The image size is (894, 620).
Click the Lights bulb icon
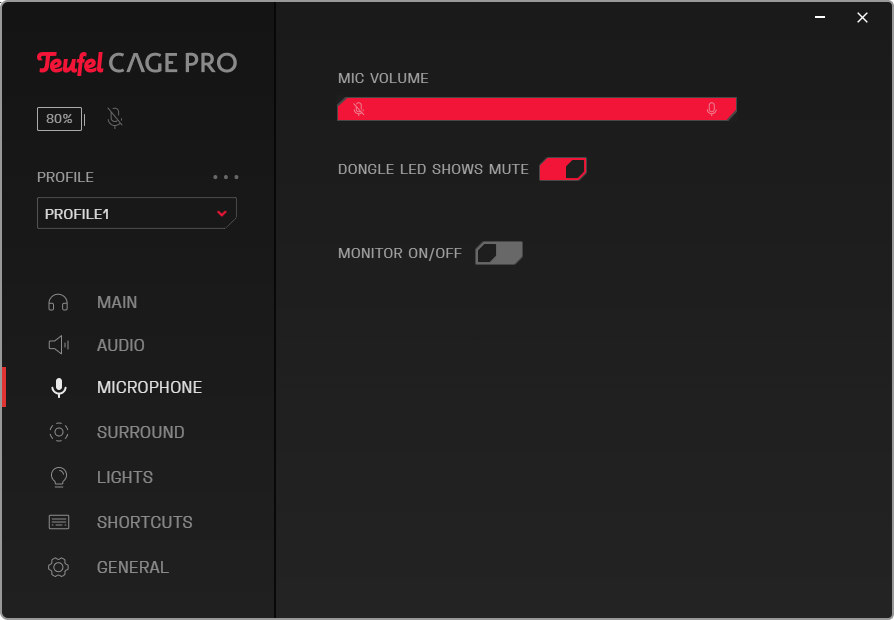pos(58,477)
